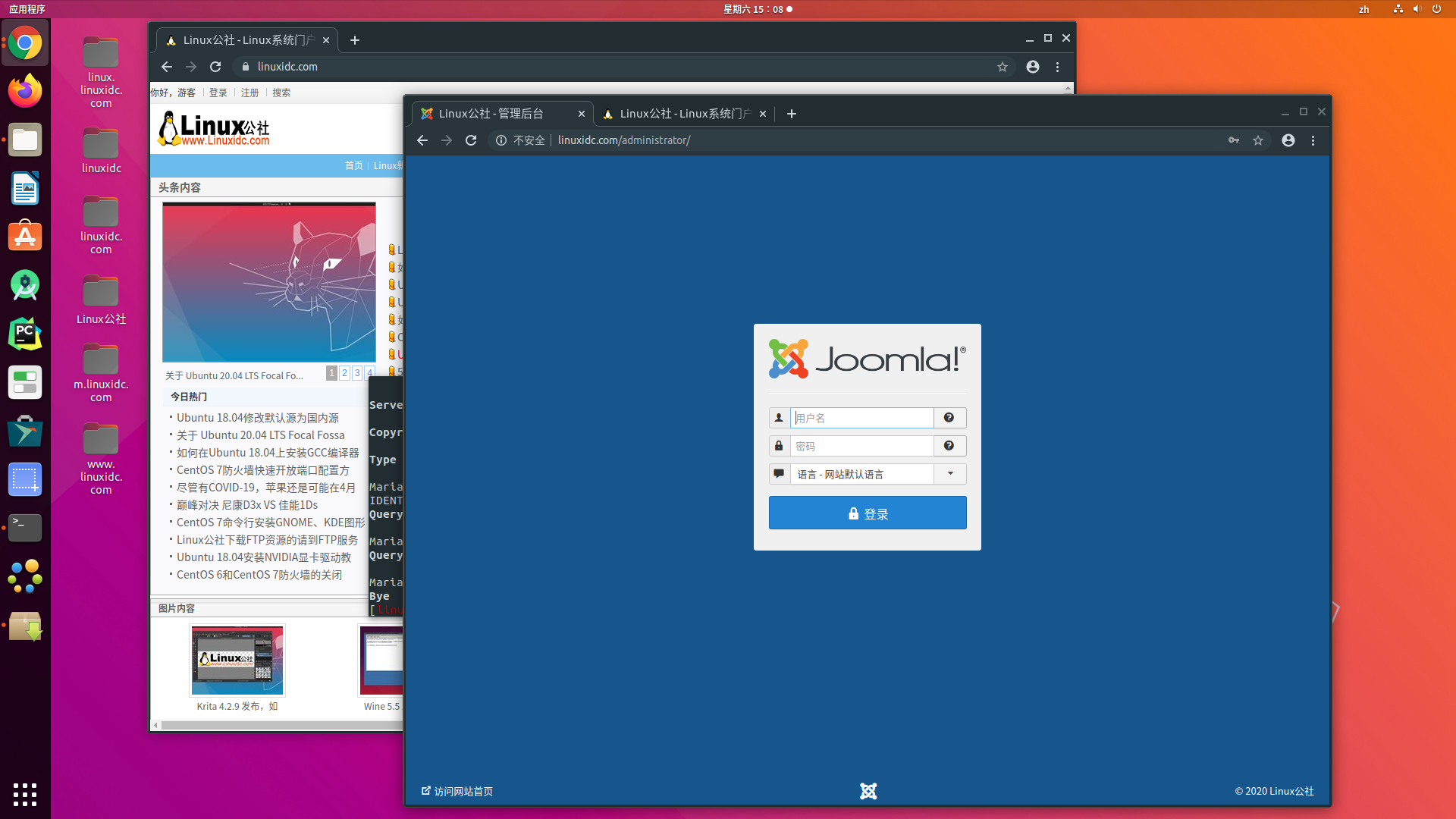Show help for the username field
This screenshot has width=1456, height=819.
tap(949, 418)
